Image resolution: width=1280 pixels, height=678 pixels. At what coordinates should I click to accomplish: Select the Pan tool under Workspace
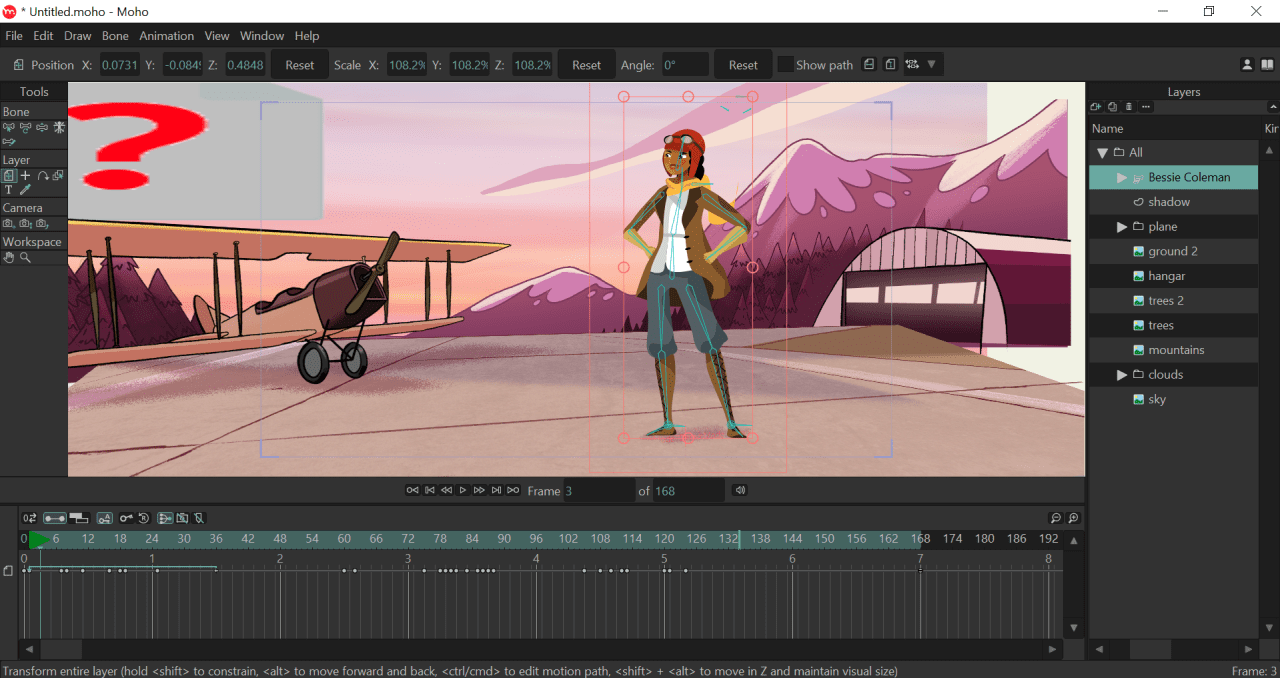pyautogui.click(x=8, y=257)
